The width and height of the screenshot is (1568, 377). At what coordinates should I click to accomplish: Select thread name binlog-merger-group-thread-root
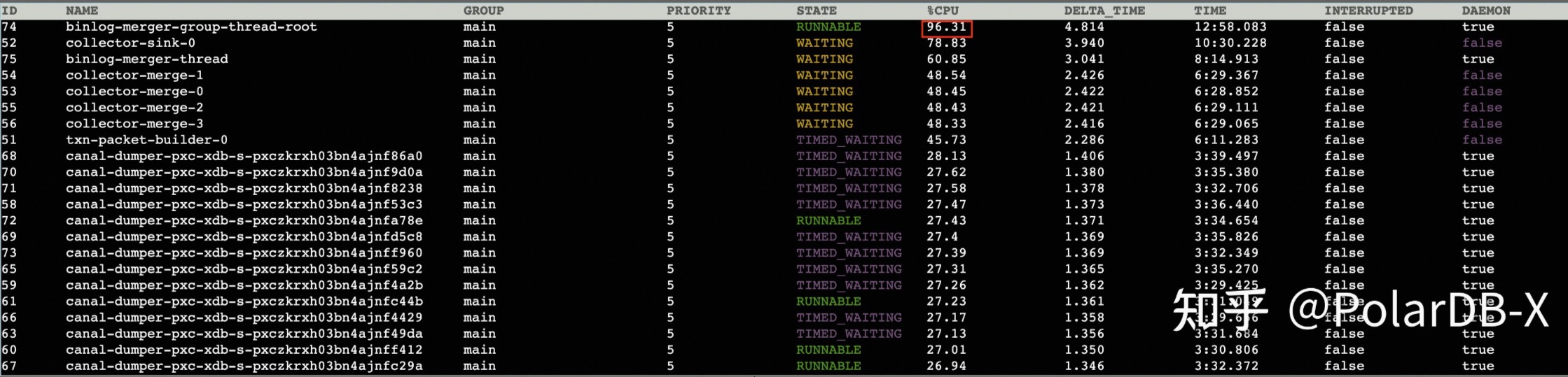(x=191, y=27)
